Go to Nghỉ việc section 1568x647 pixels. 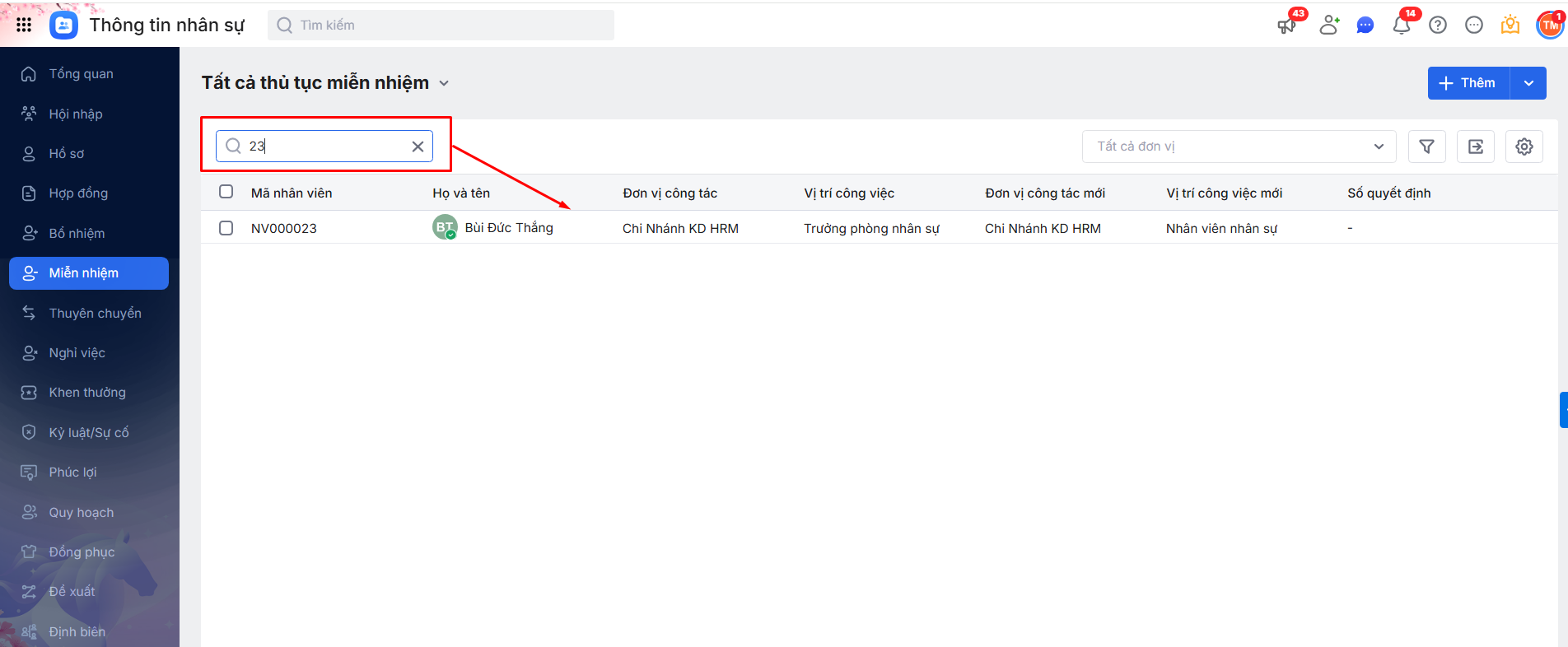point(89,353)
